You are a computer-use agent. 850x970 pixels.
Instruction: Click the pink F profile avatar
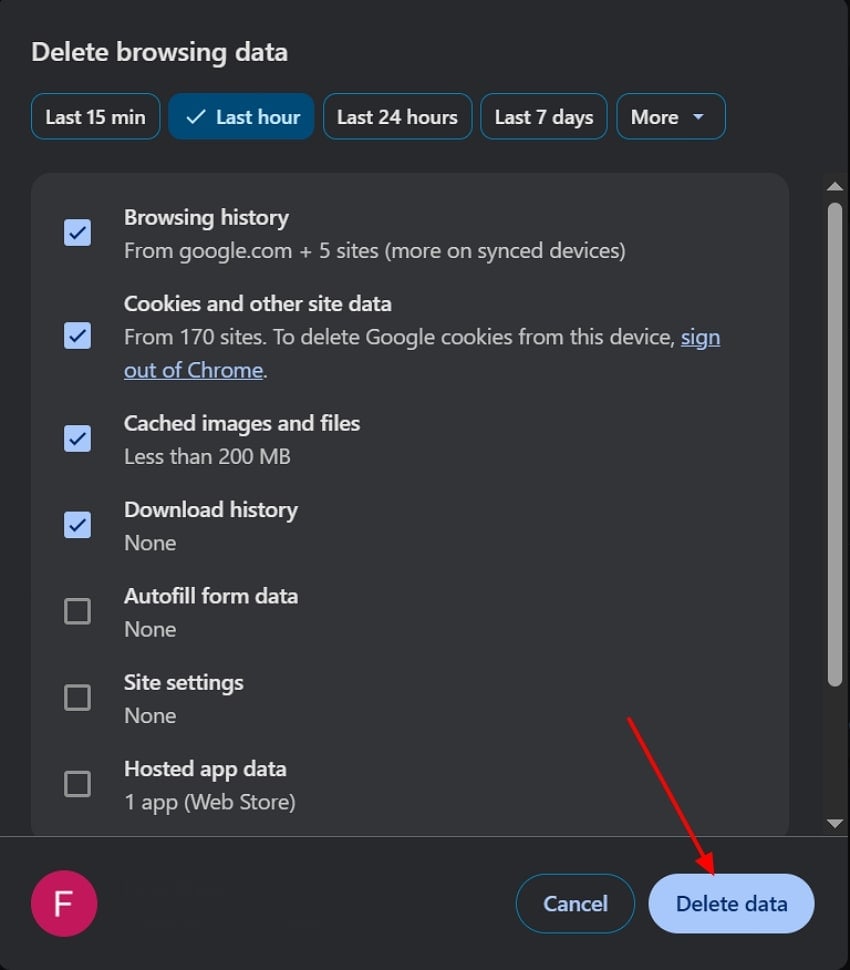pyautogui.click(x=64, y=903)
